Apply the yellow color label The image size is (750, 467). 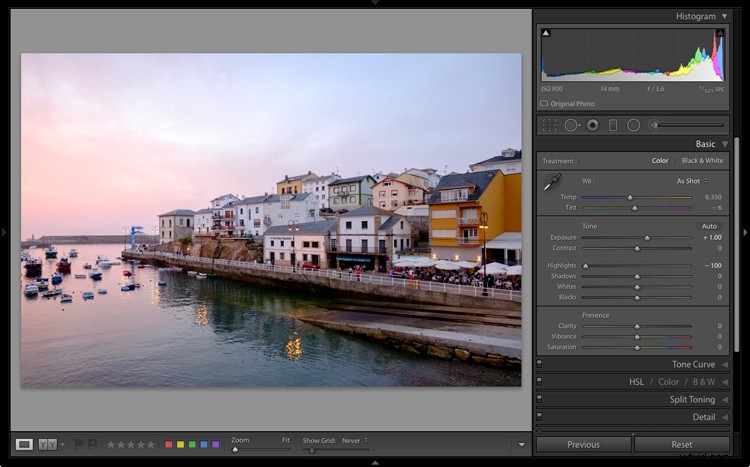pyautogui.click(x=180, y=445)
